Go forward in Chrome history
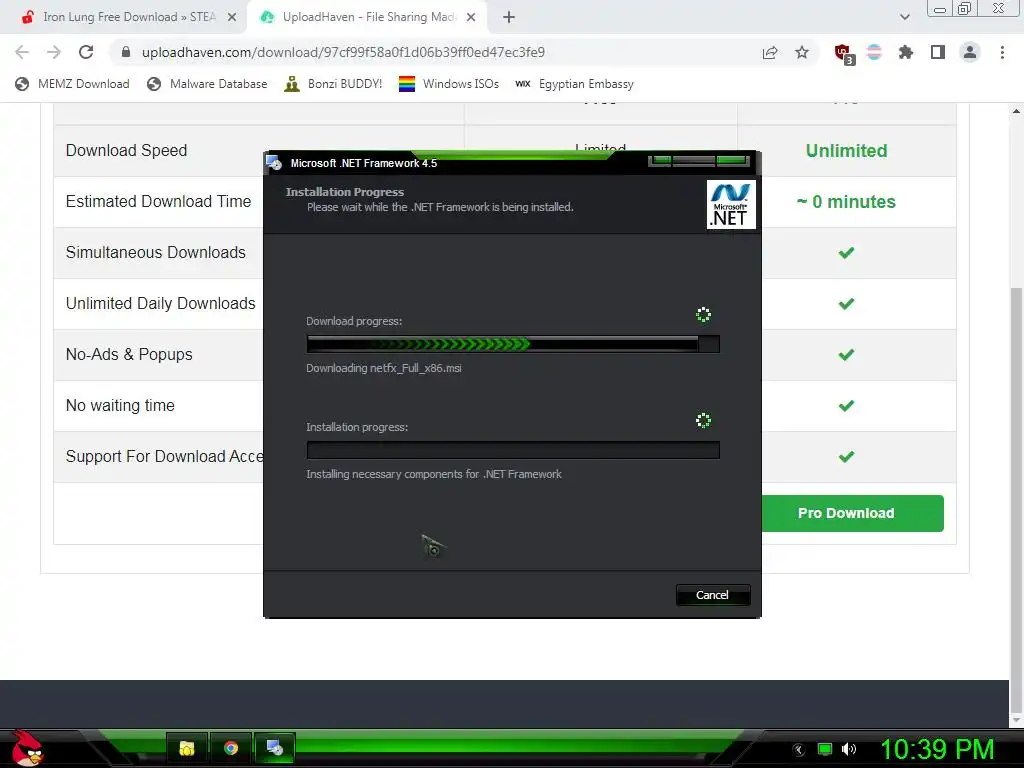The height and width of the screenshot is (768, 1024). point(54,52)
